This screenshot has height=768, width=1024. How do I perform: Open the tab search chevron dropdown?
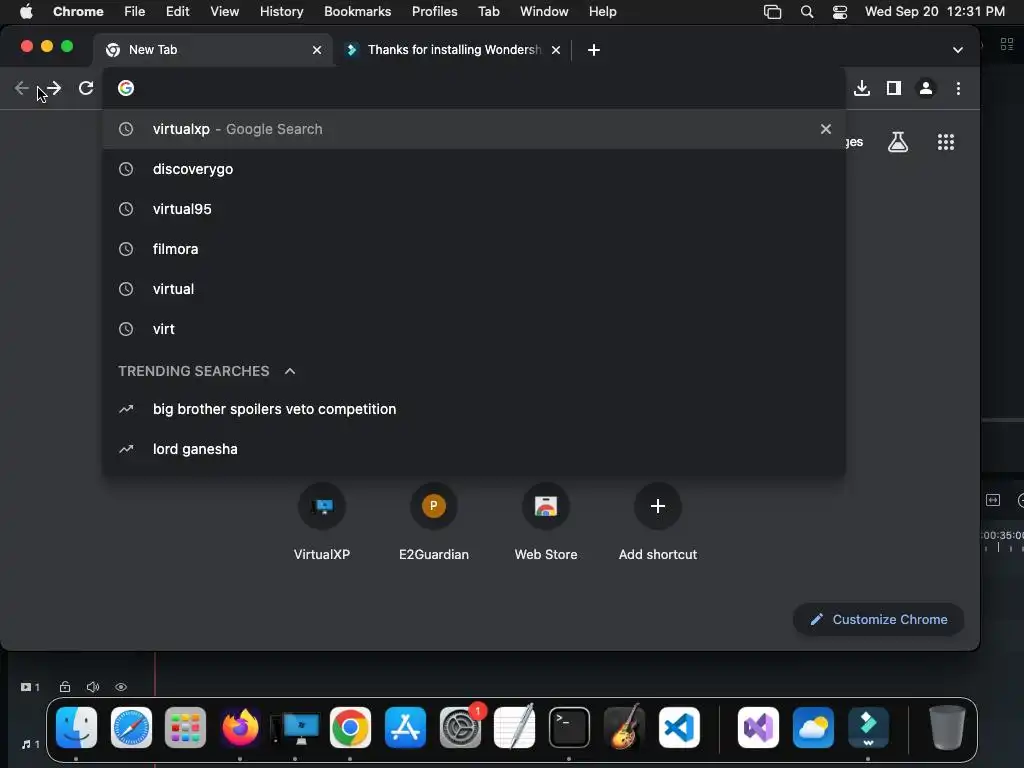pyautogui.click(x=957, y=50)
